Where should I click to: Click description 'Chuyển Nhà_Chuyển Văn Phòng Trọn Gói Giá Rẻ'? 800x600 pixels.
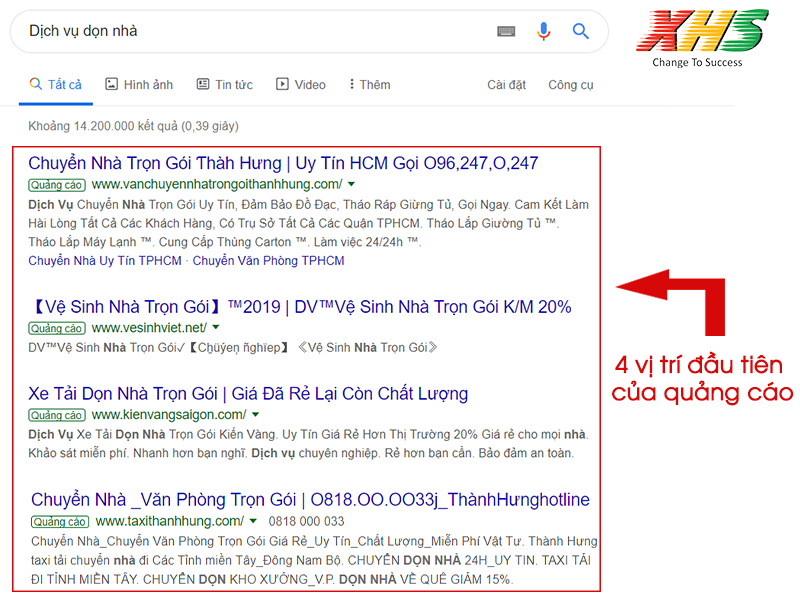[x=314, y=560]
